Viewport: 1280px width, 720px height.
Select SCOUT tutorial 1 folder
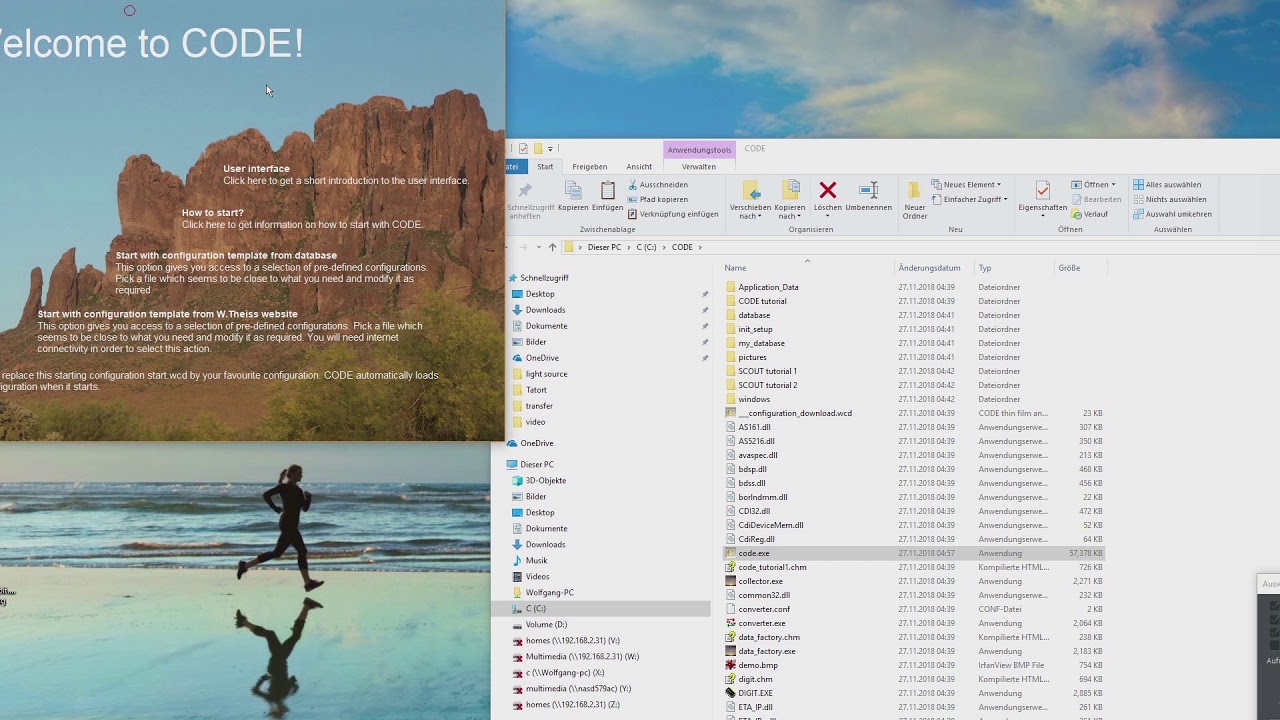tap(768, 371)
